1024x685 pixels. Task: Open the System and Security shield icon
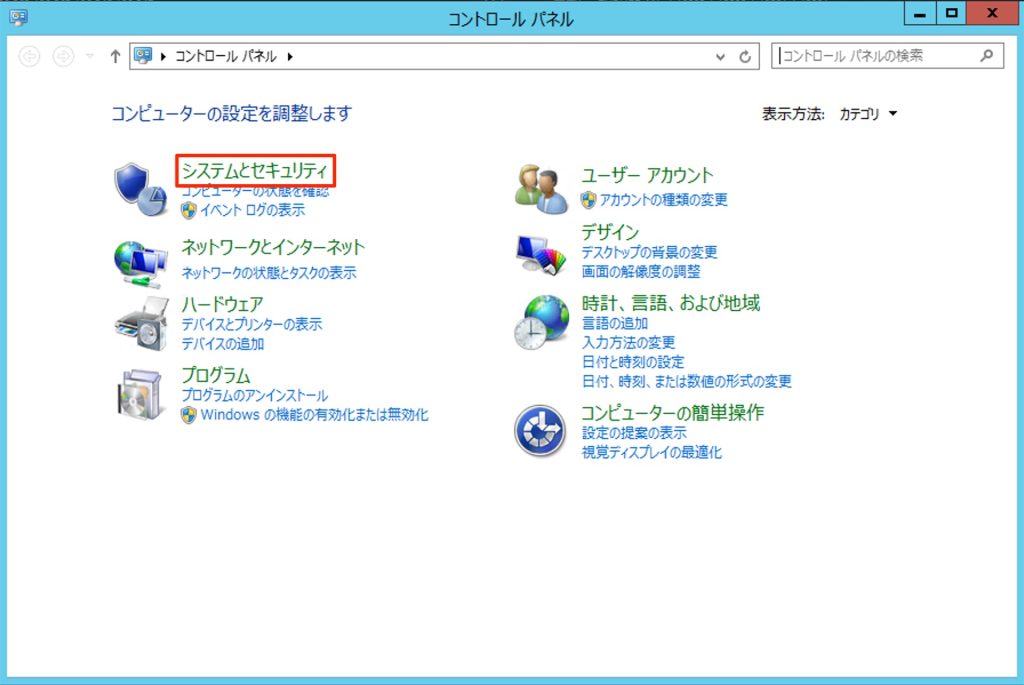(x=140, y=189)
